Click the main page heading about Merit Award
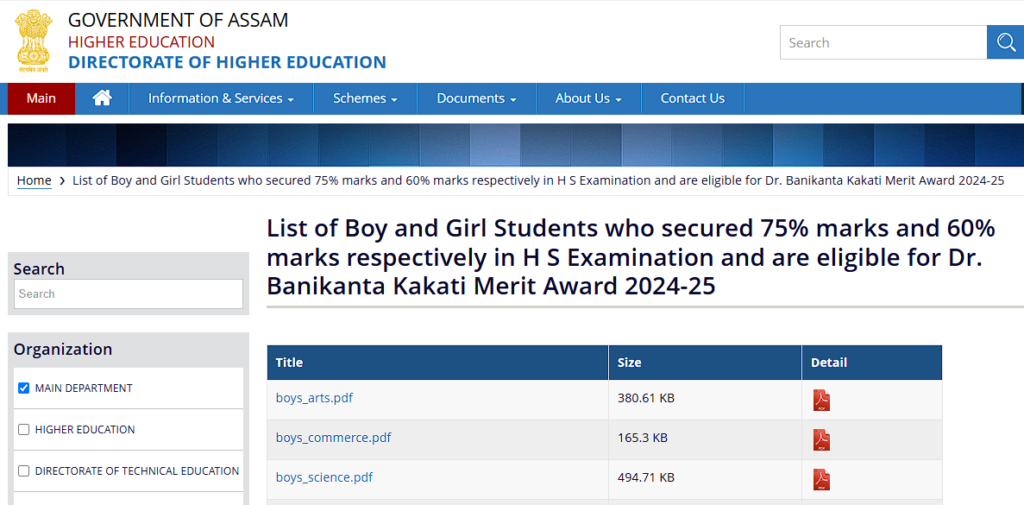Screen dimensions: 1024x505 [x=631, y=257]
